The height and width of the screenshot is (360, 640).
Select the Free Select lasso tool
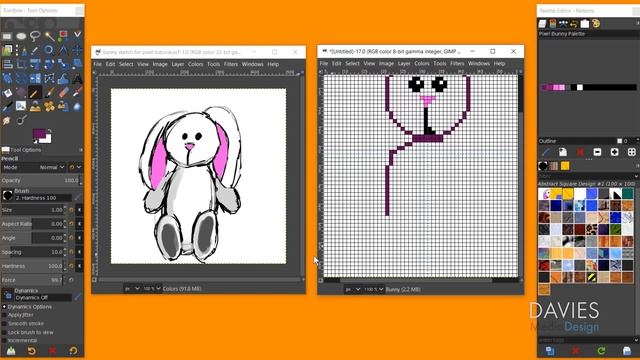[35, 36]
